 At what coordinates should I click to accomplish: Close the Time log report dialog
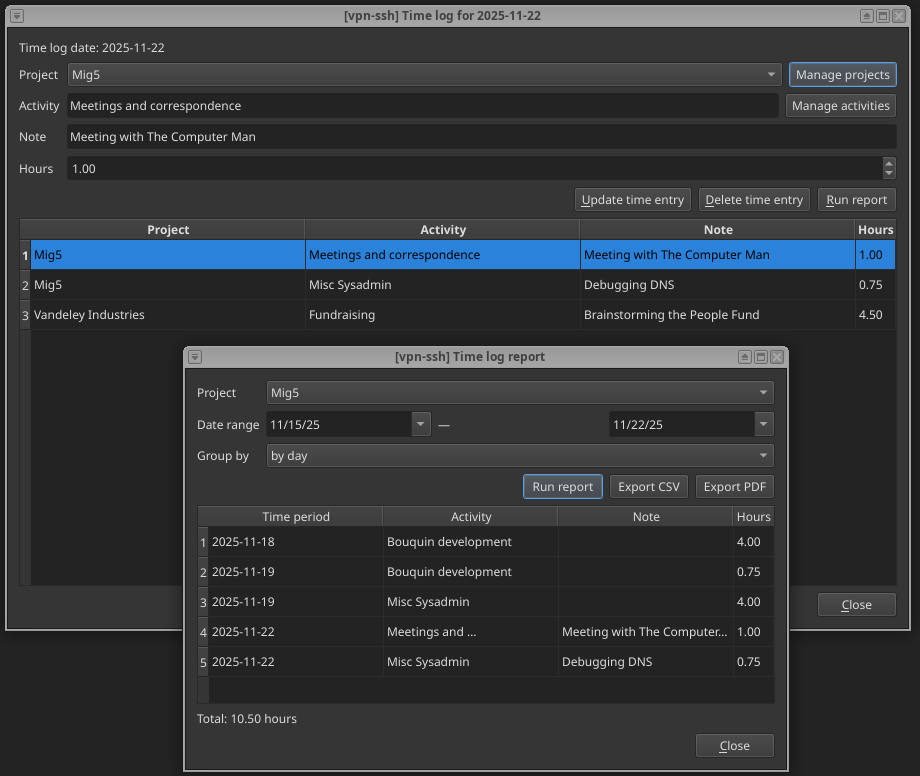coord(734,745)
